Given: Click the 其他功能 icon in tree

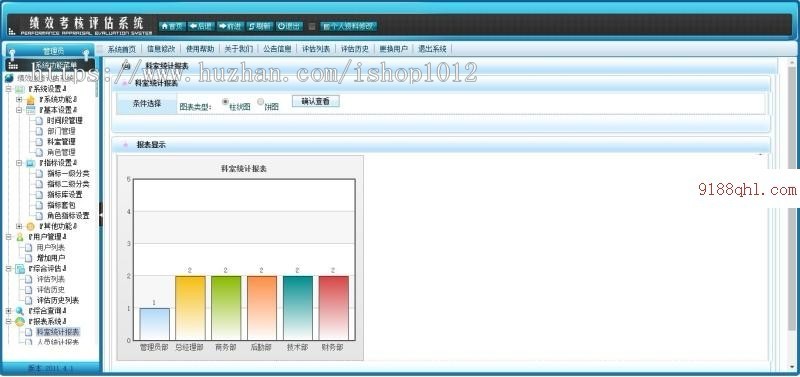Looking at the screenshot, I should pyautogui.click(x=30, y=226).
